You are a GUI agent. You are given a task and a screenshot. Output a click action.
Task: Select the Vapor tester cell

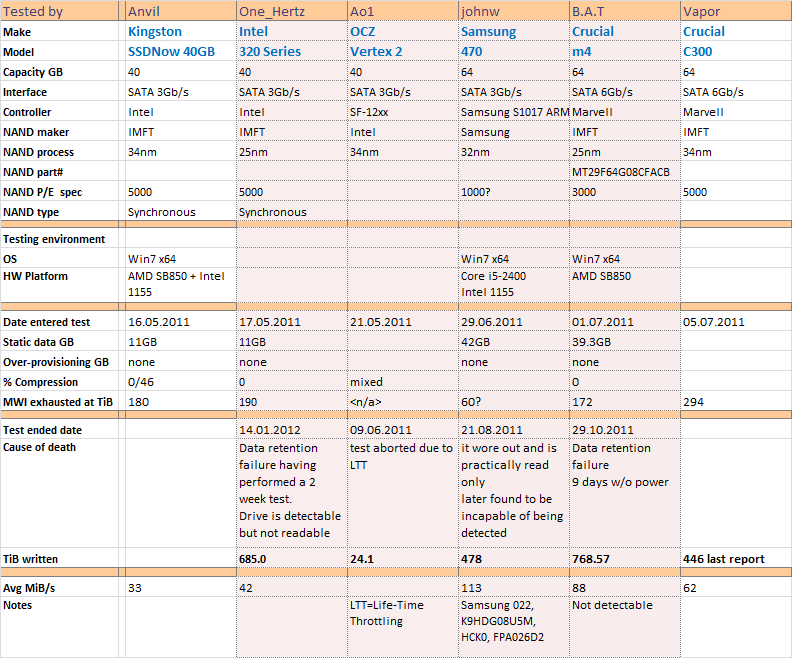(x=736, y=11)
